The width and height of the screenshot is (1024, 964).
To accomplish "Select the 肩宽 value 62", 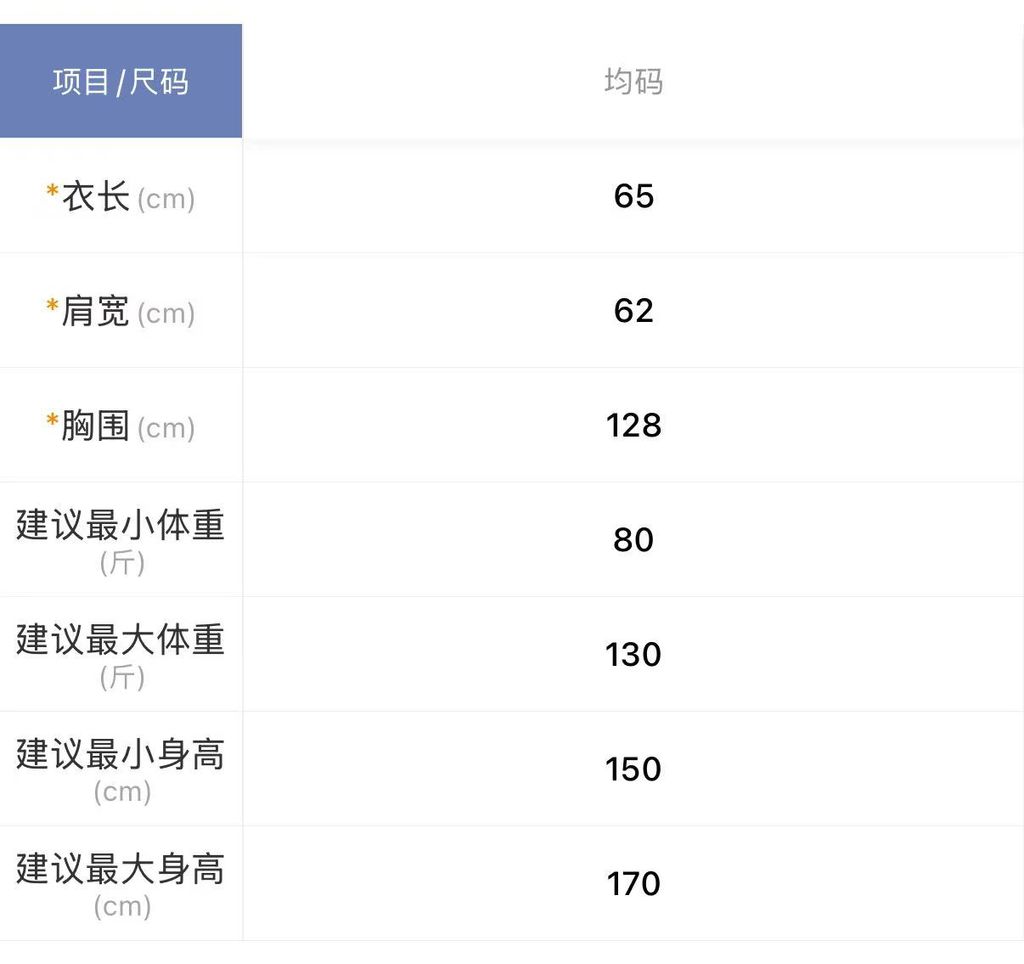I will (633, 311).
